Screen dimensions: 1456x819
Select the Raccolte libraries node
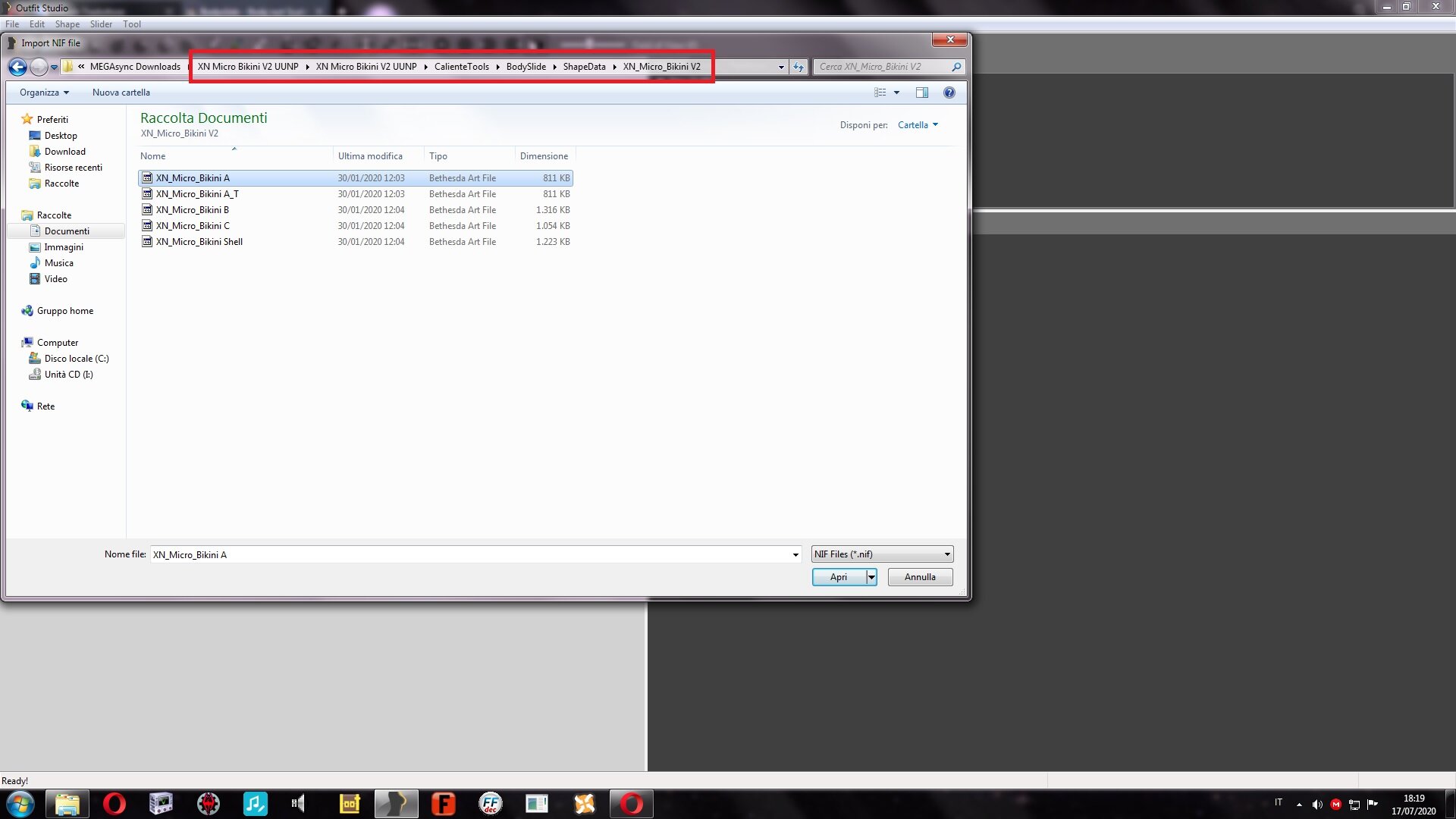point(47,215)
